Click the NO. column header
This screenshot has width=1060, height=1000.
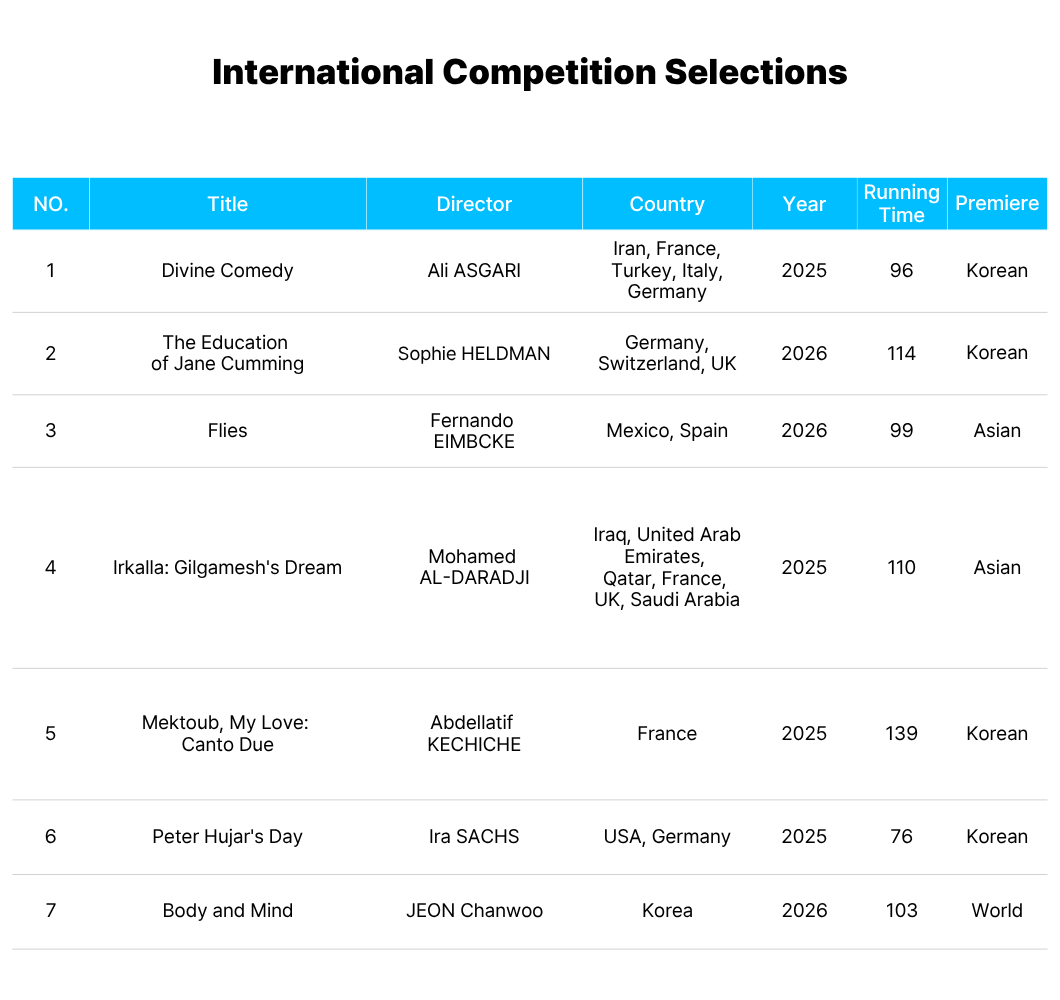pyautogui.click(x=51, y=204)
